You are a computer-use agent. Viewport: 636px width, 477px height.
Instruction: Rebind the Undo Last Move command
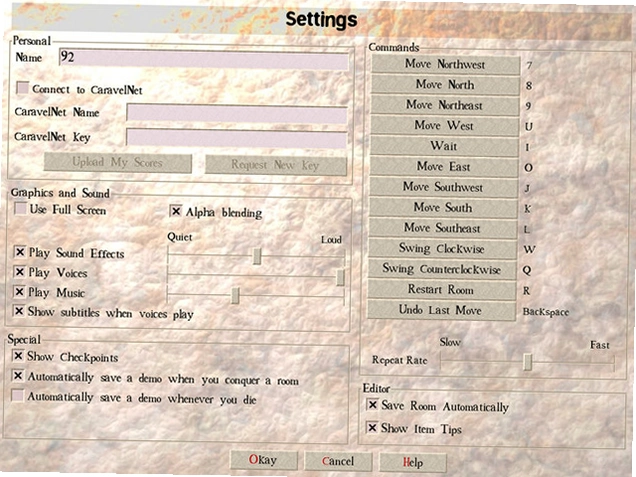pyautogui.click(x=441, y=310)
